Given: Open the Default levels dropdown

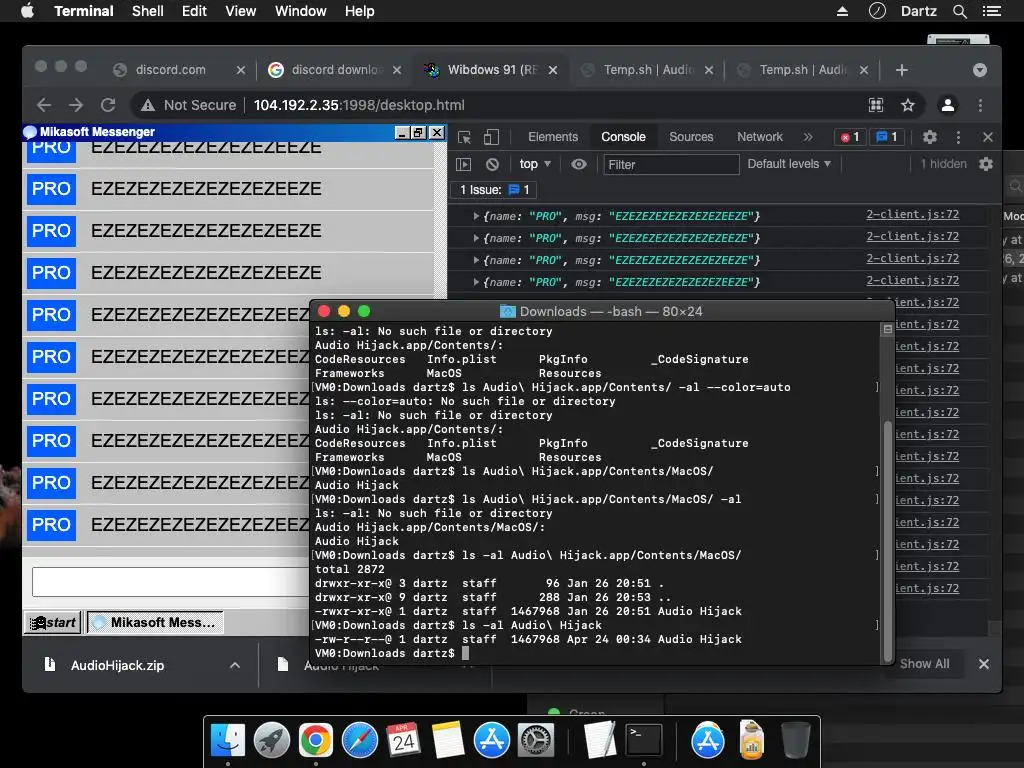Looking at the screenshot, I should (x=789, y=164).
